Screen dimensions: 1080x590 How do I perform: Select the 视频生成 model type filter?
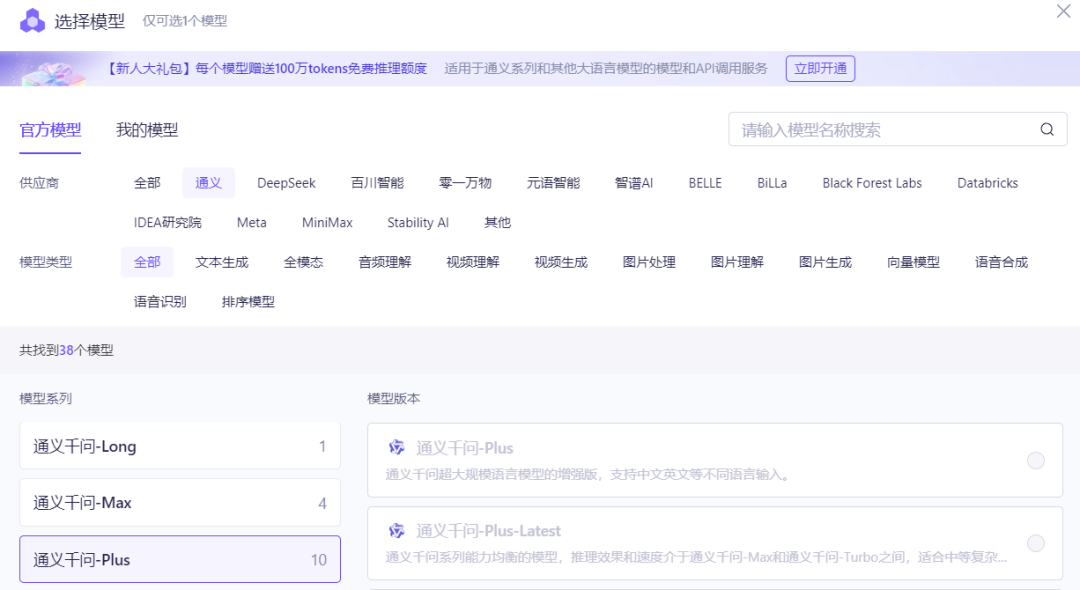click(x=561, y=261)
